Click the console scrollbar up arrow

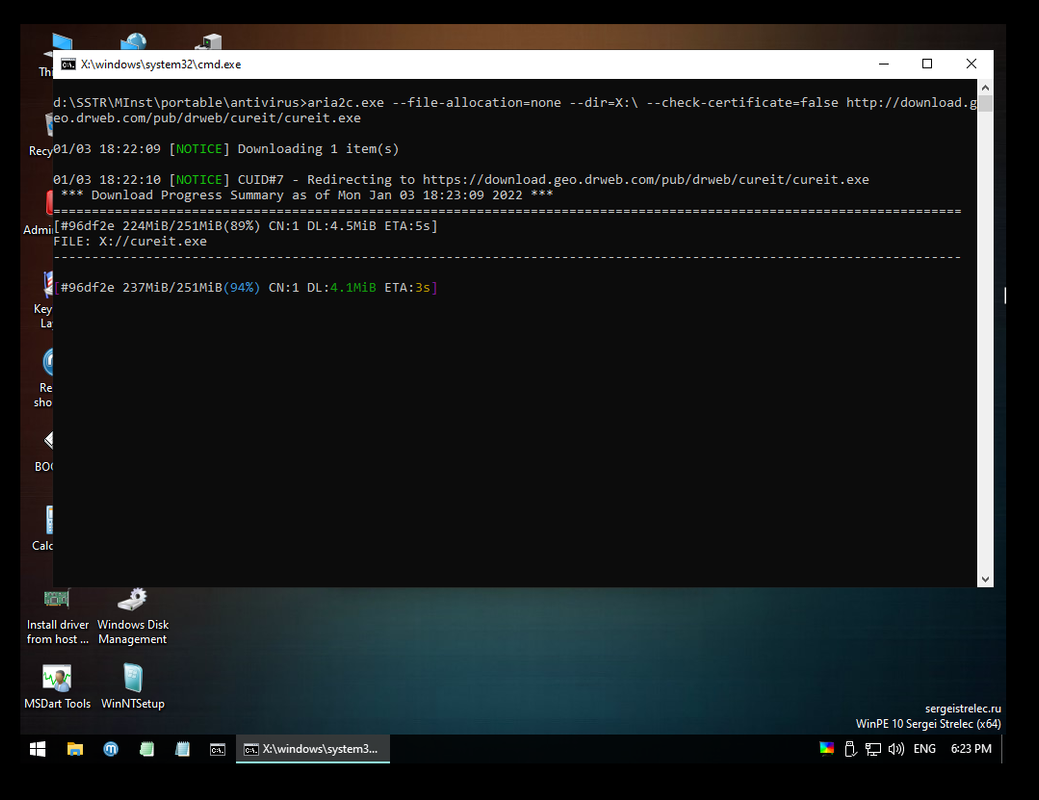tap(985, 87)
